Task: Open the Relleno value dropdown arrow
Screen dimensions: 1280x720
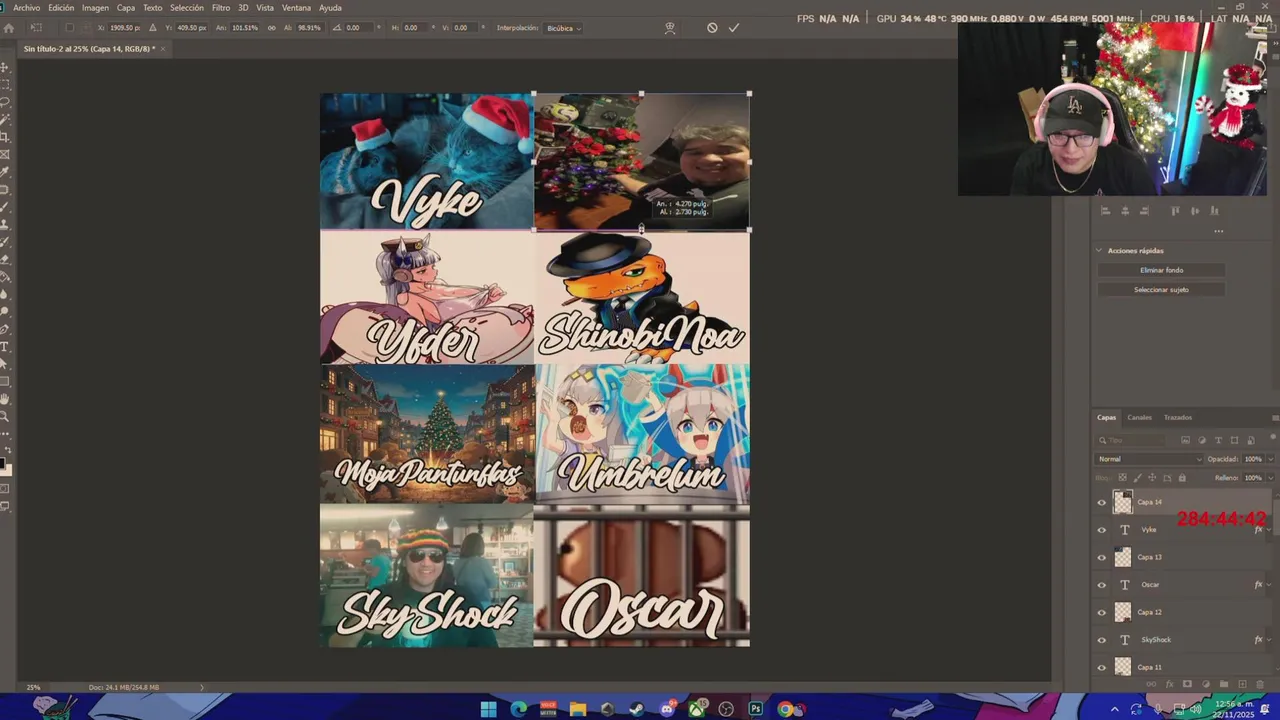Action: tap(1271, 478)
